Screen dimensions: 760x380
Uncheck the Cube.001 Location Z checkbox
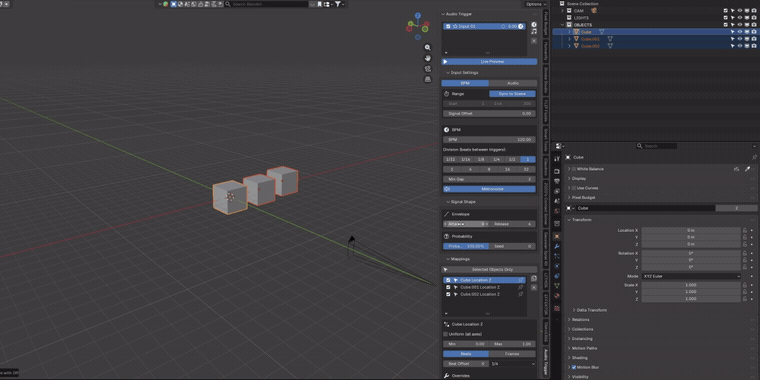point(448,287)
